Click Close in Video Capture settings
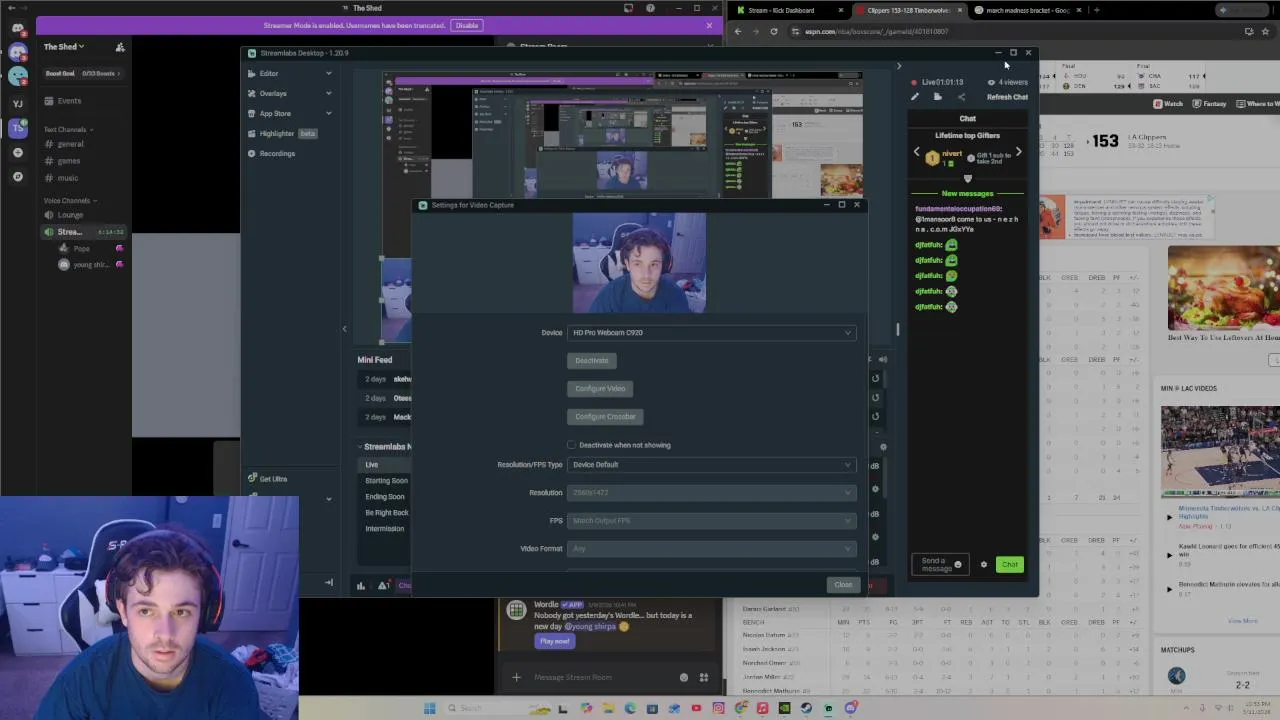Image resolution: width=1280 pixels, height=720 pixels. pos(843,585)
